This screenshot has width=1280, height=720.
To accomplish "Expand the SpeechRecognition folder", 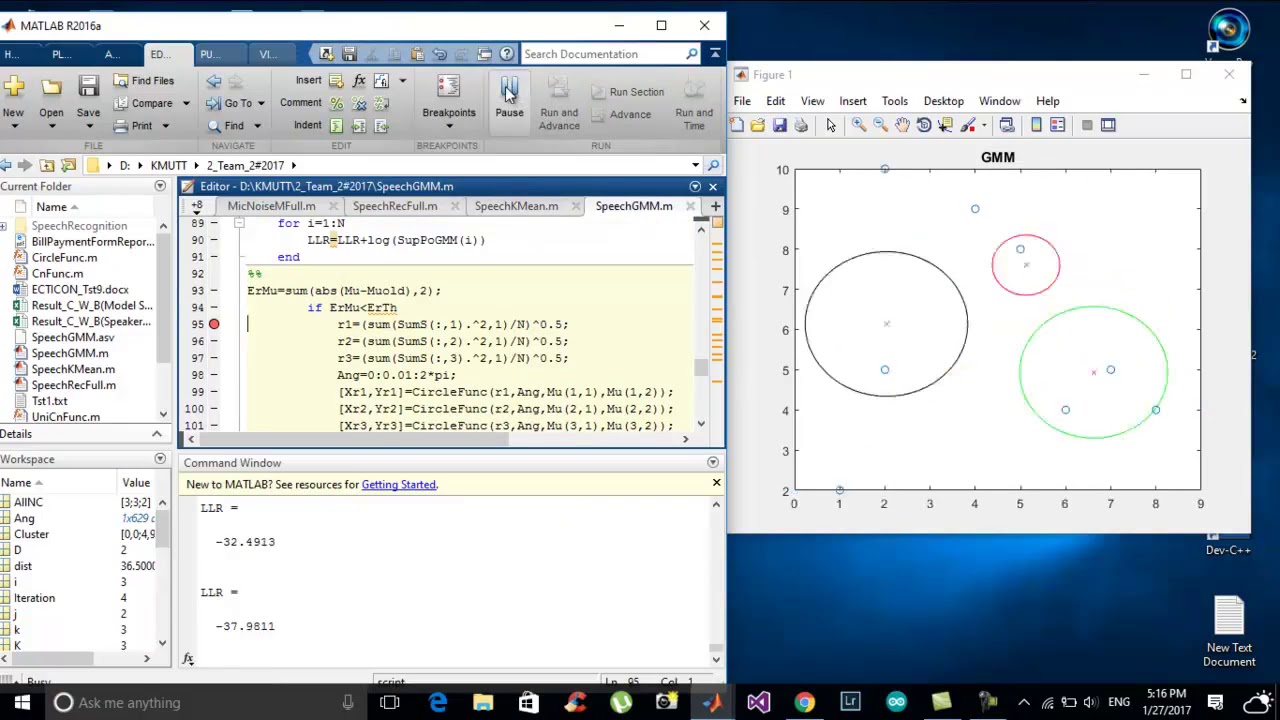I will tap(5, 226).
